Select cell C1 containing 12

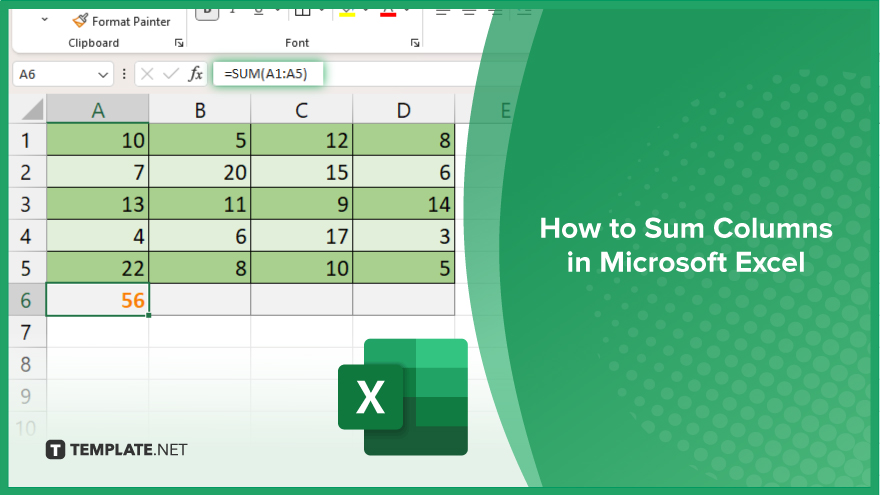pyautogui.click(x=301, y=140)
